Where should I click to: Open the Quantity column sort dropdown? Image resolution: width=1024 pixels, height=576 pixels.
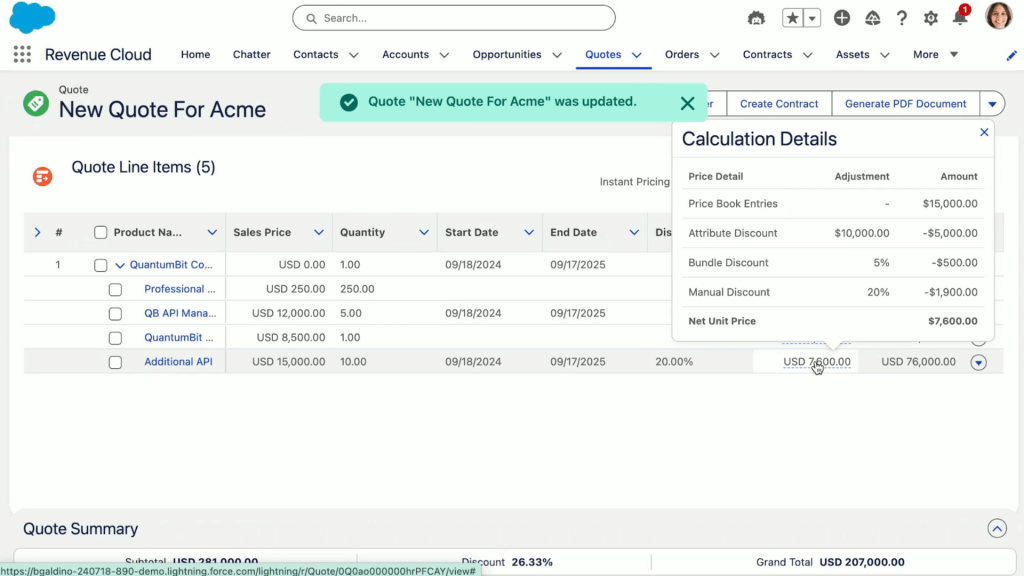424,232
